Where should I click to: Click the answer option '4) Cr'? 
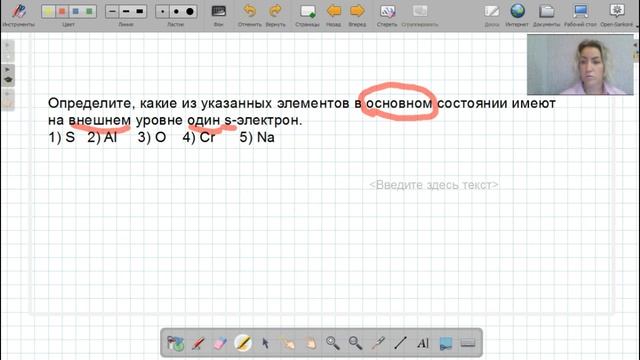199,137
